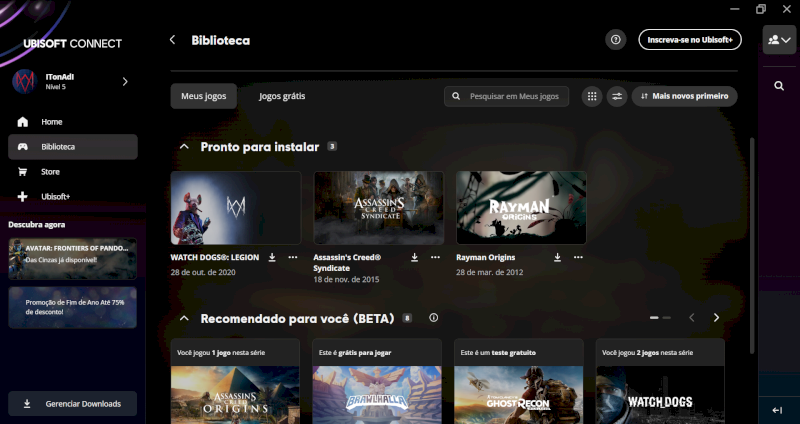Go back using the Biblioteca arrow

(173, 40)
